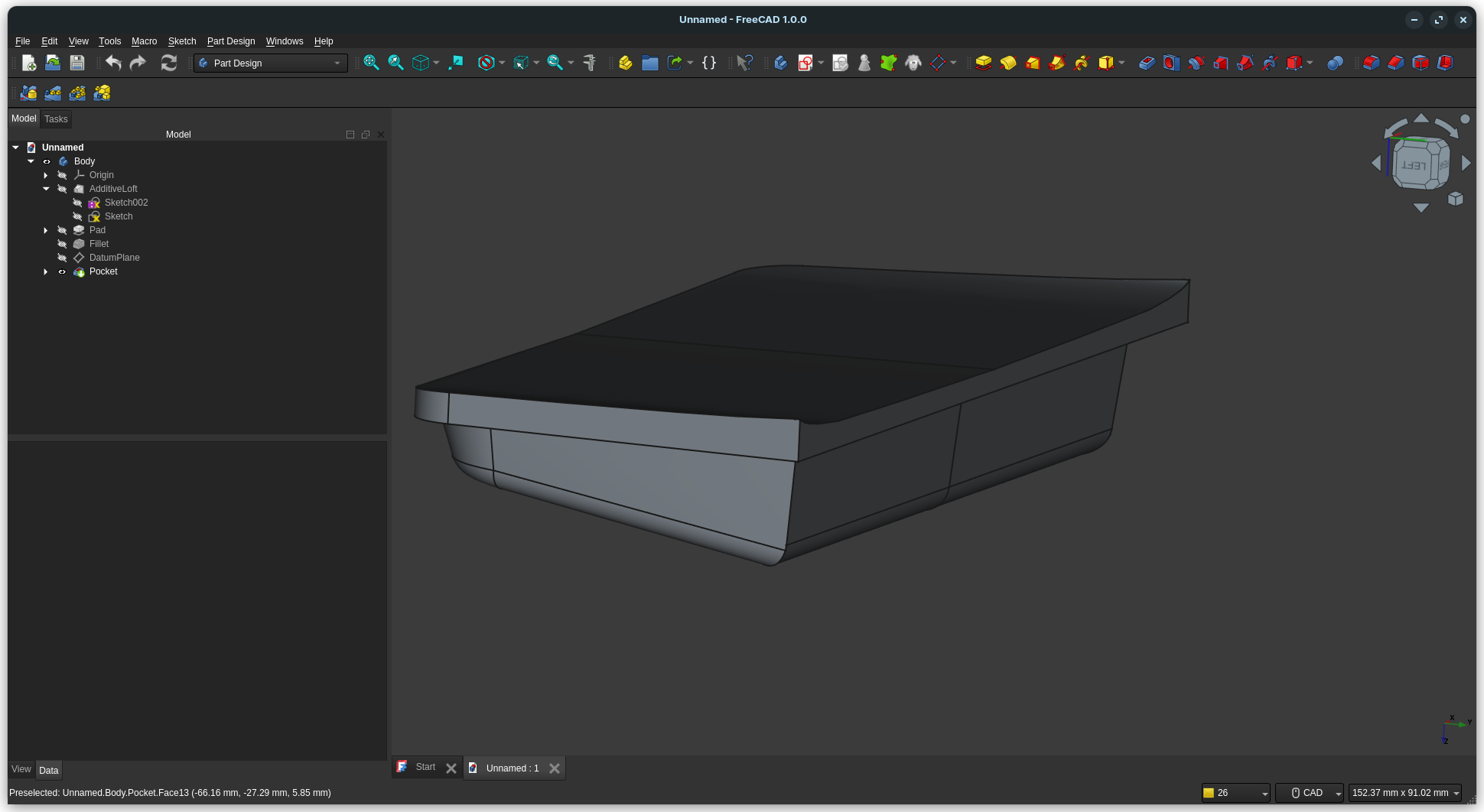Collapse the AdditiveLoft tree node
Viewport: 1484px width, 812px height.
[x=46, y=189]
